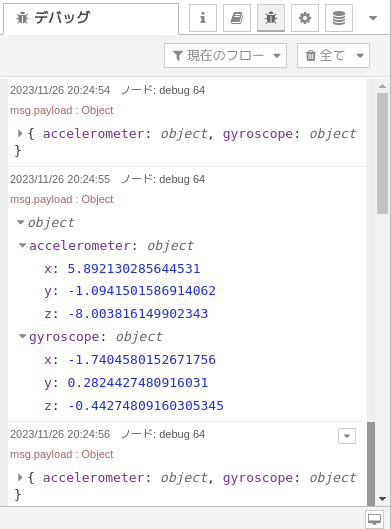
Task: Open debug window in new window icon
Action: (374, 519)
